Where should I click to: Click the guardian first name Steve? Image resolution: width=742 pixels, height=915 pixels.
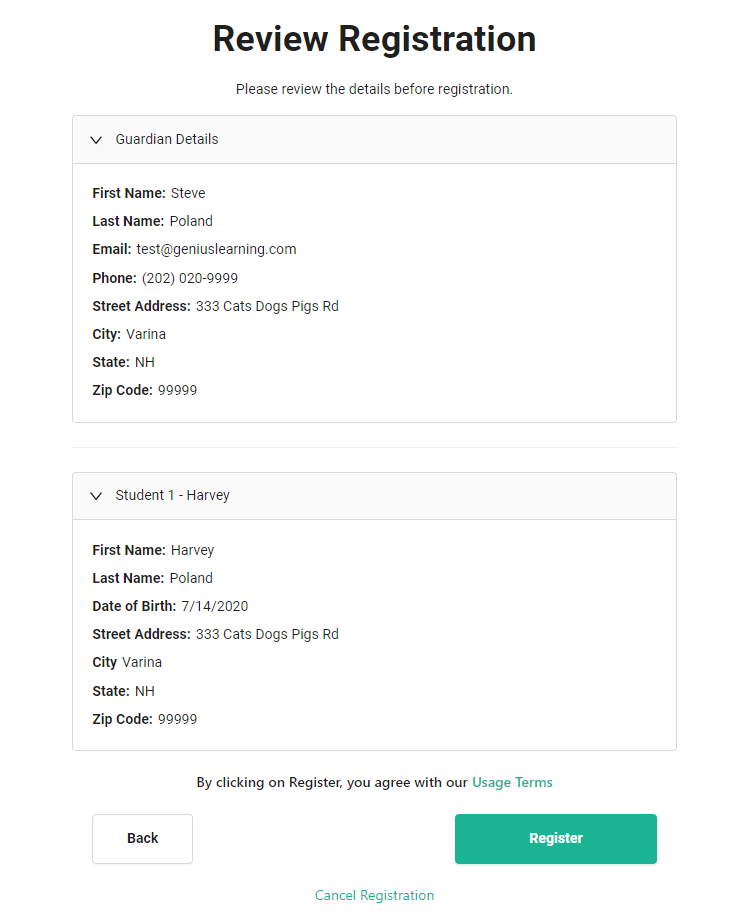(x=188, y=193)
